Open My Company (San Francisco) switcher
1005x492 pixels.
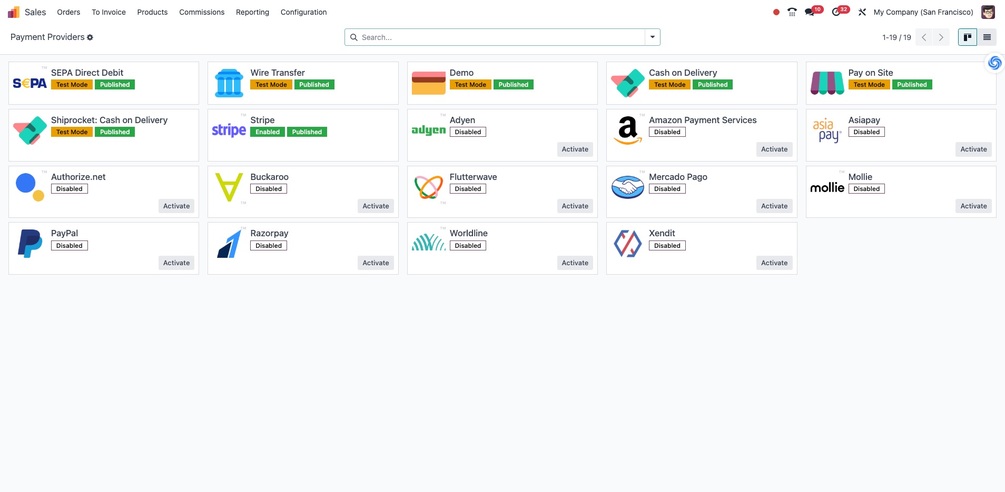[x=924, y=12]
